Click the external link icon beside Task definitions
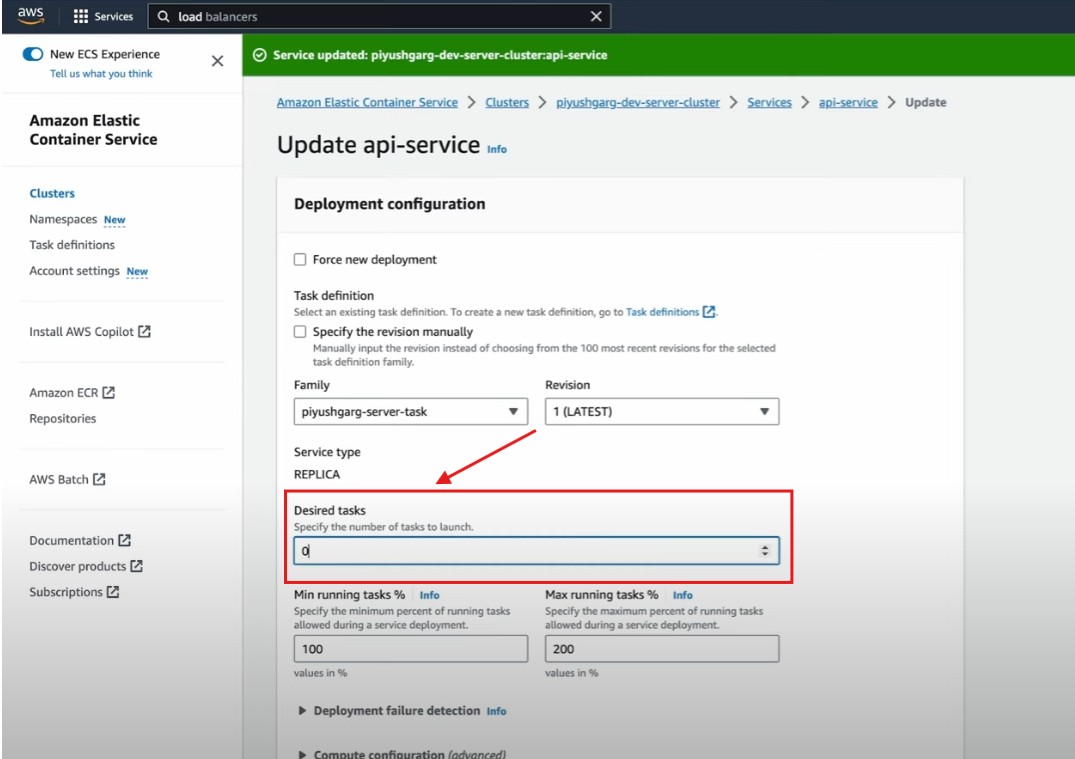The image size is (1075, 759). point(709,312)
